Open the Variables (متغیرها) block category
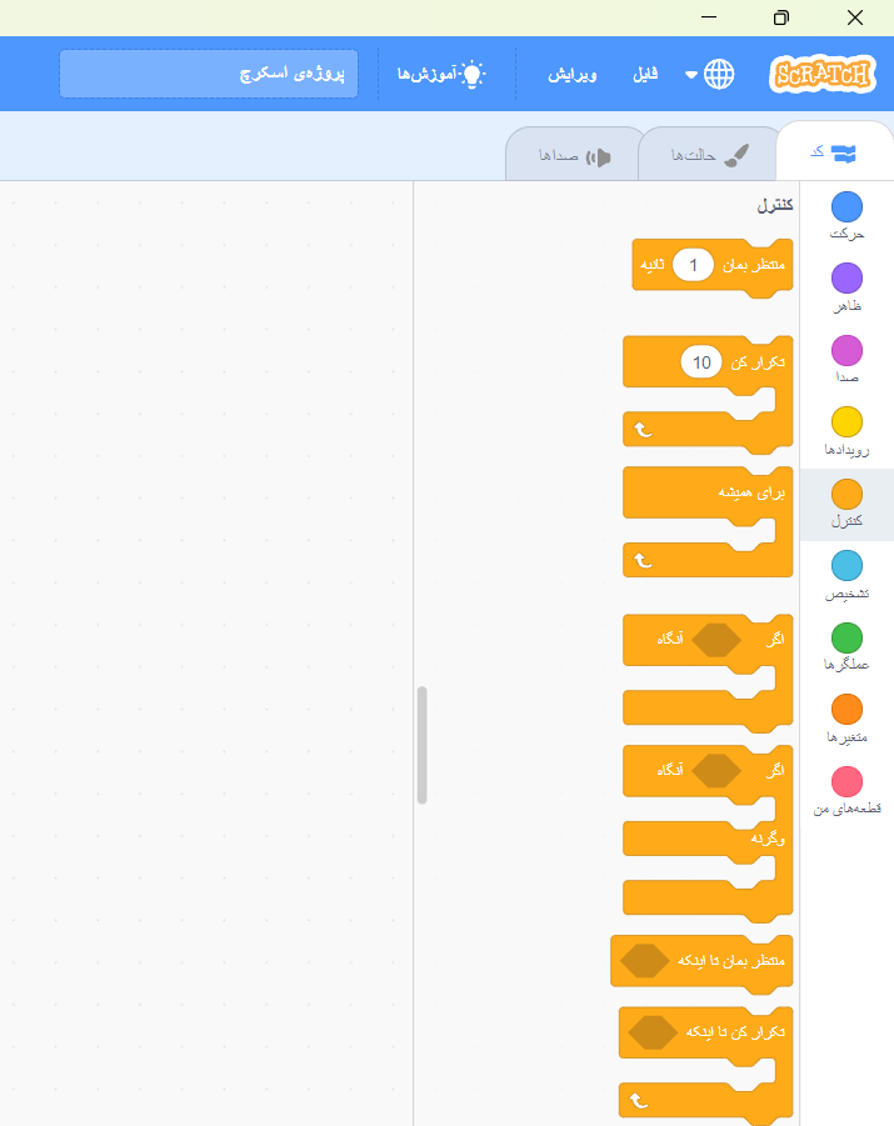The image size is (894, 1126). 847,718
